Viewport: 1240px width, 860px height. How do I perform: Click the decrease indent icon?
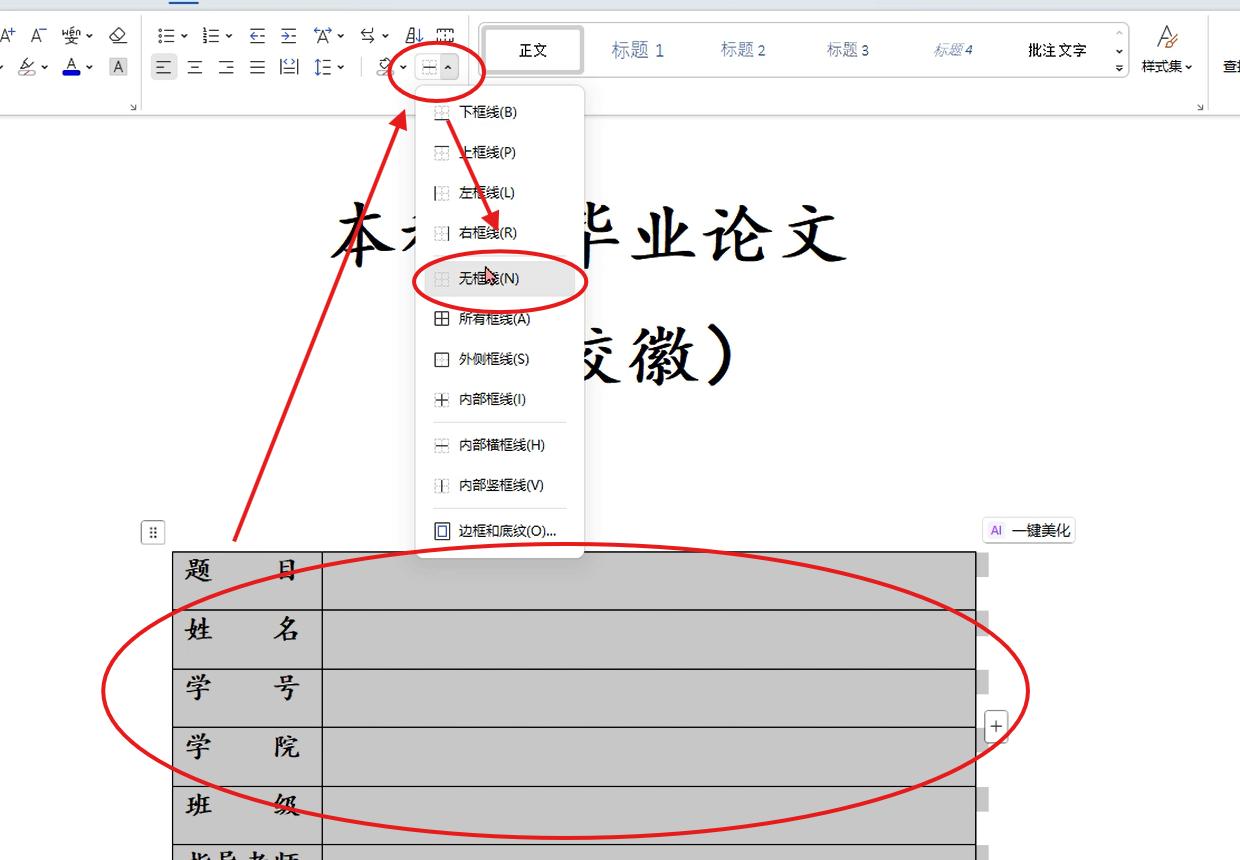coord(257,35)
